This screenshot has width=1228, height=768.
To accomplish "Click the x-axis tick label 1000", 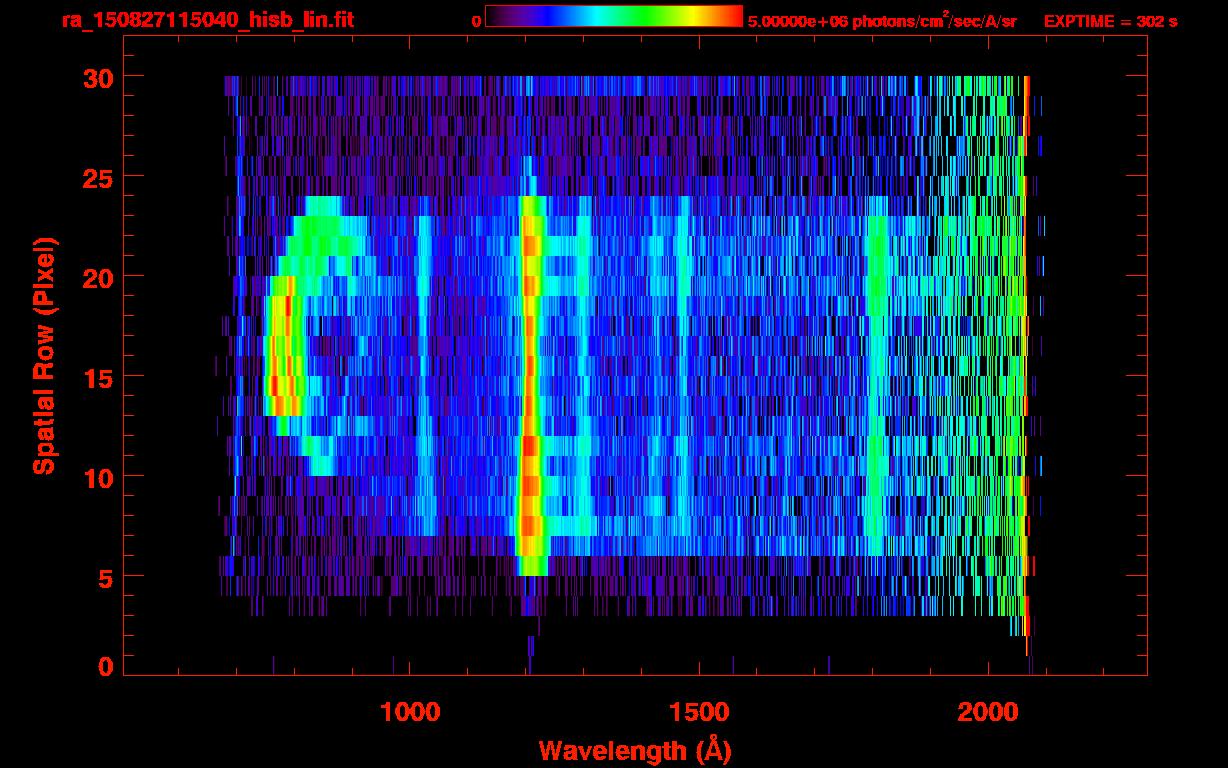I will (411, 712).
